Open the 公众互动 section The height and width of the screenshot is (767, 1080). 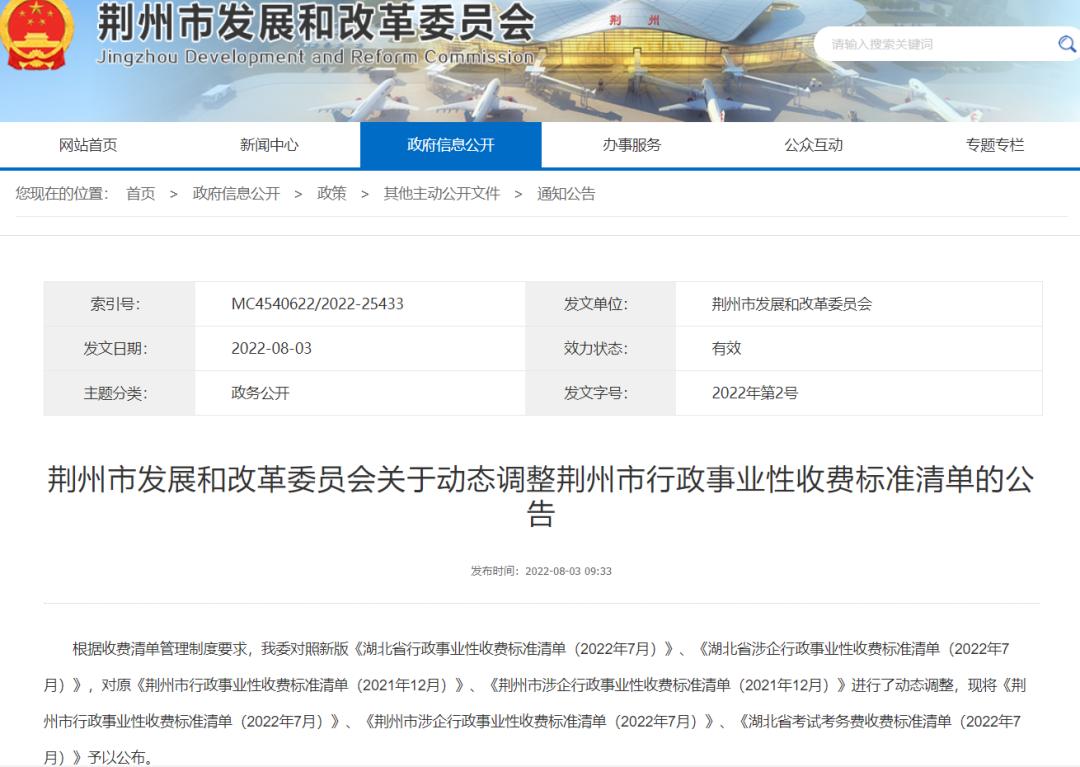coord(813,144)
